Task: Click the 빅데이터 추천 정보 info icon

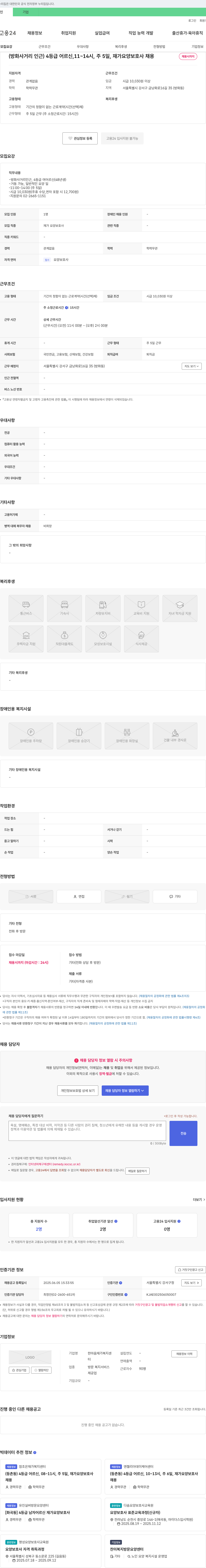Action: click(x=35, y=1452)
